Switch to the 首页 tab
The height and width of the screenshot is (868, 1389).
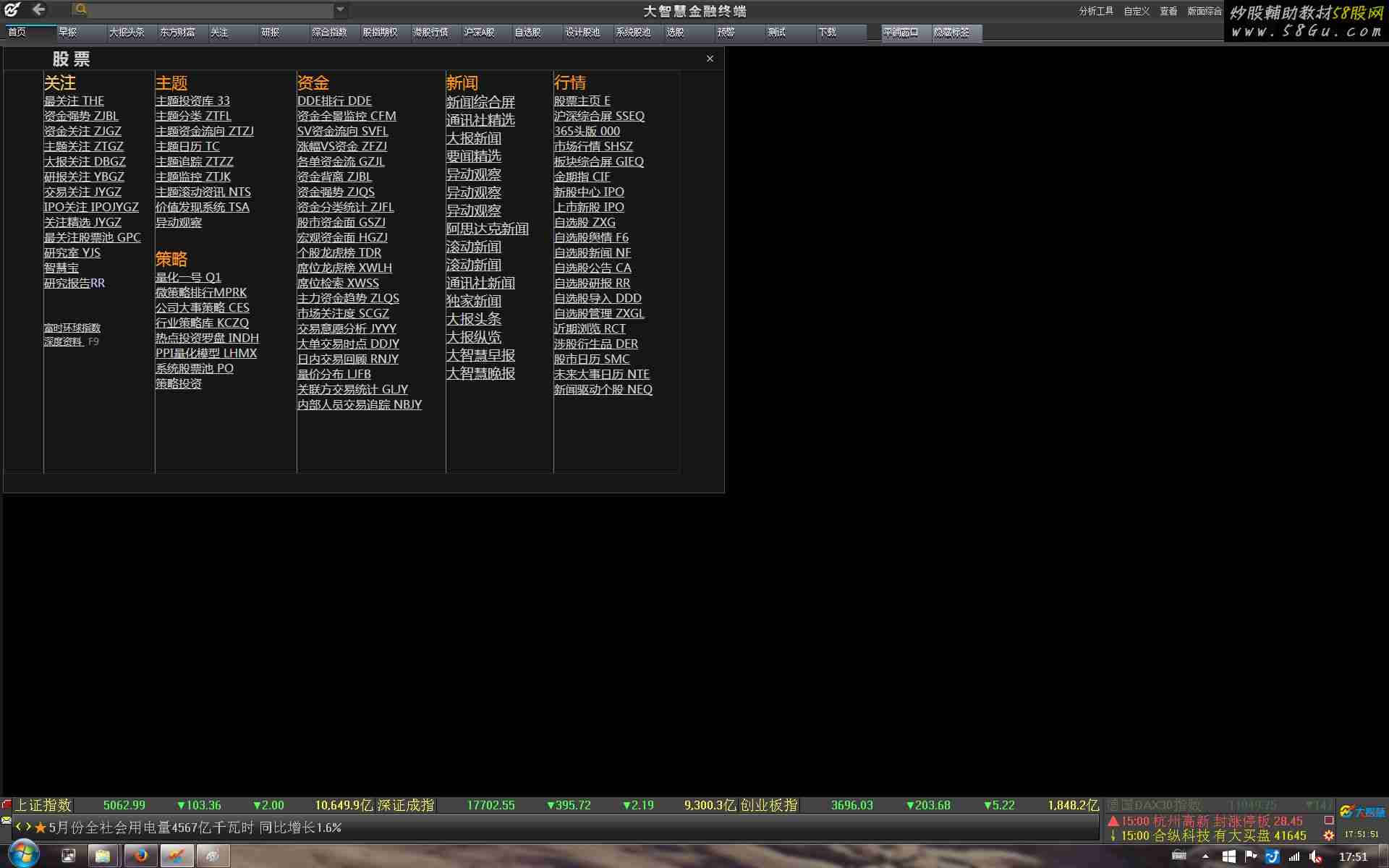[30, 33]
